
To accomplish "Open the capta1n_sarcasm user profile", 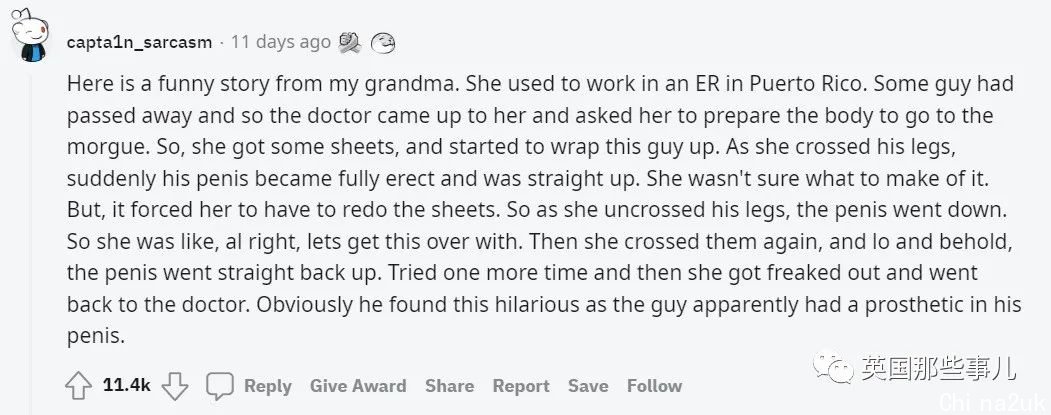I will pyautogui.click(x=139, y=43).
